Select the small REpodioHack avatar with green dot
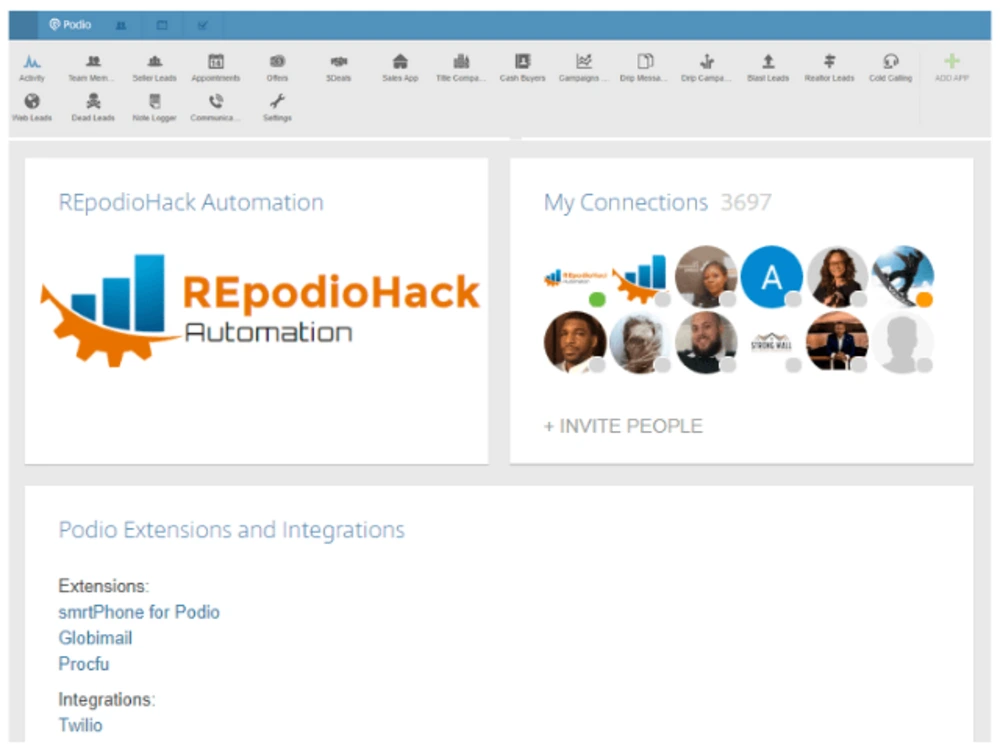Viewport: 1000px width, 750px height. [575, 278]
